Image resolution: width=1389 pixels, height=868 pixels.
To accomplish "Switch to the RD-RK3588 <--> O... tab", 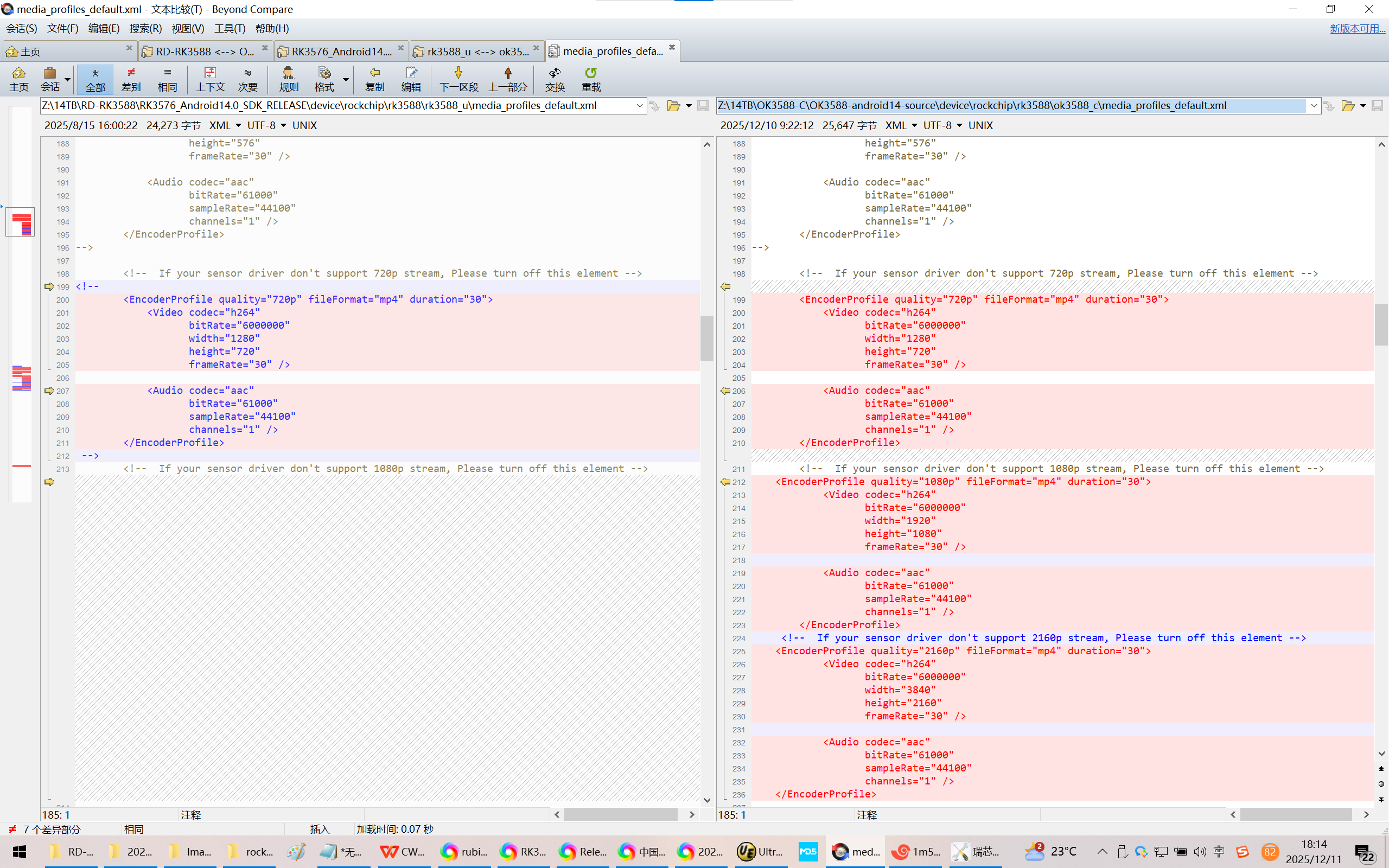I will click(x=204, y=52).
